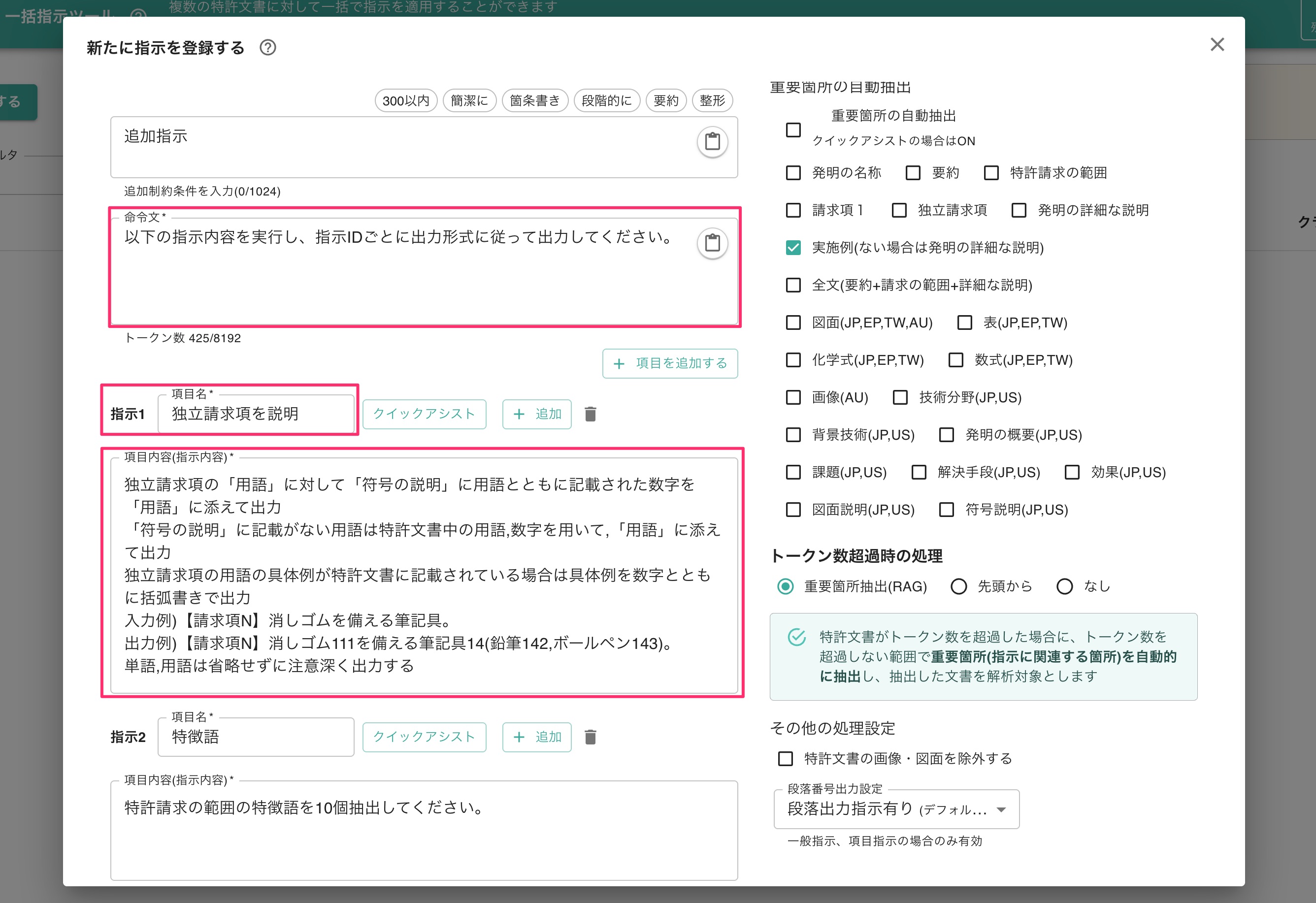Paste from clipboard into 追加指示 field
This screenshot has height=903, width=1316.
click(x=712, y=141)
